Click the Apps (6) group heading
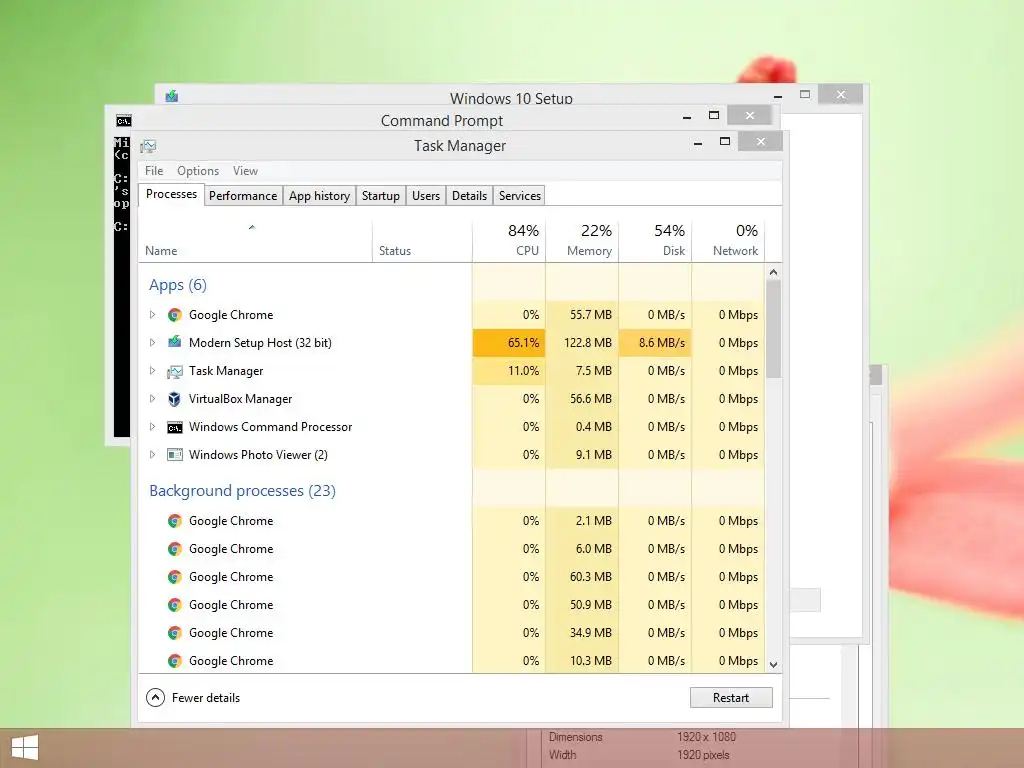This screenshot has width=1024, height=768. [178, 285]
